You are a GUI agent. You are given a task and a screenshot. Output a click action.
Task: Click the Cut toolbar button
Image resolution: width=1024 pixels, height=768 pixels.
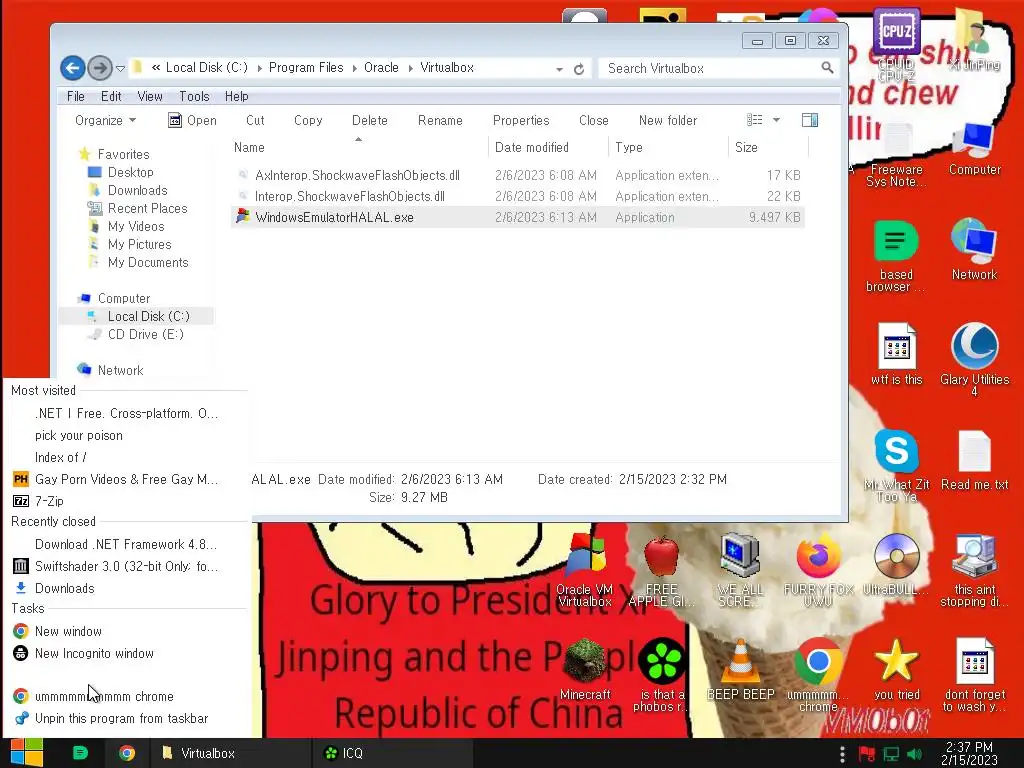point(255,120)
